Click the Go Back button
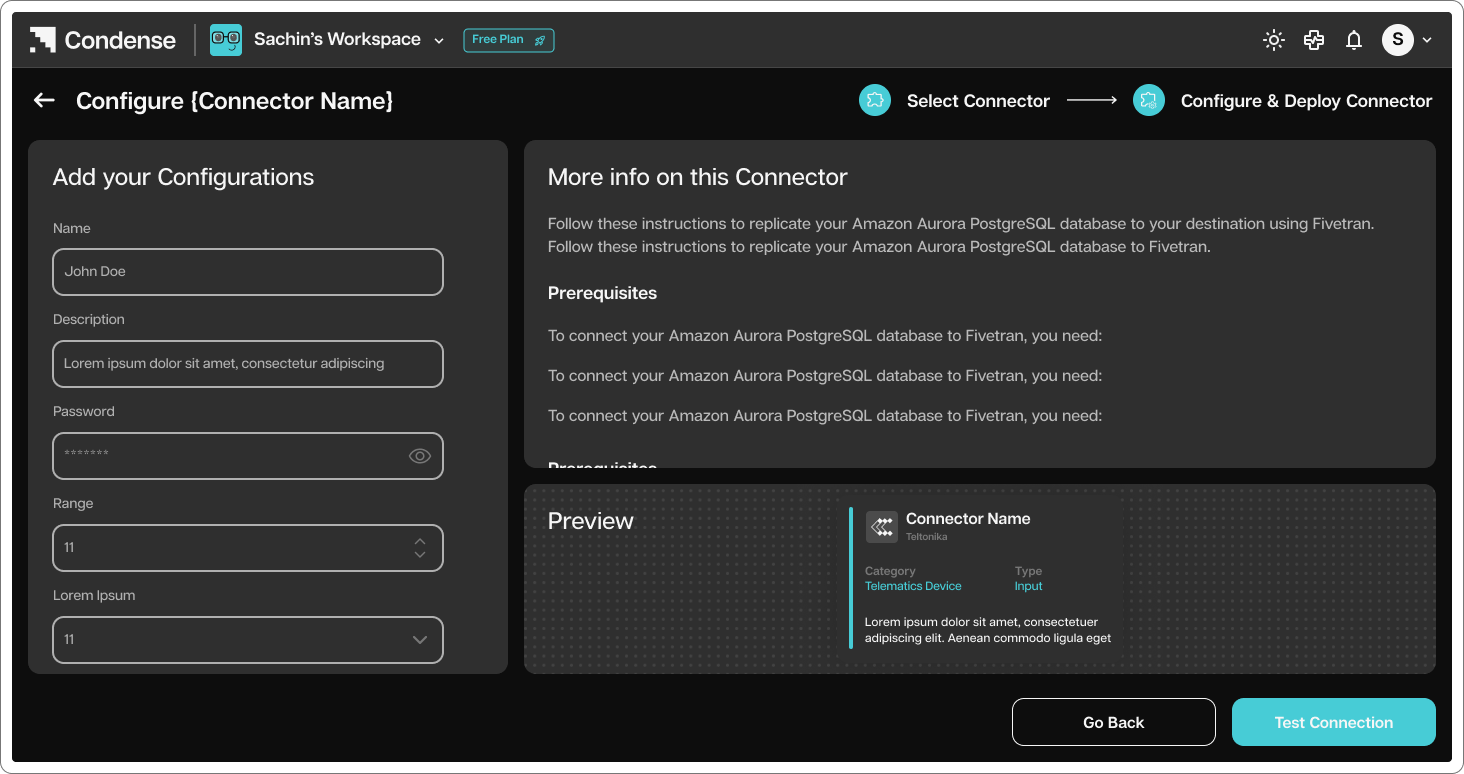1464x774 pixels. coord(1114,722)
